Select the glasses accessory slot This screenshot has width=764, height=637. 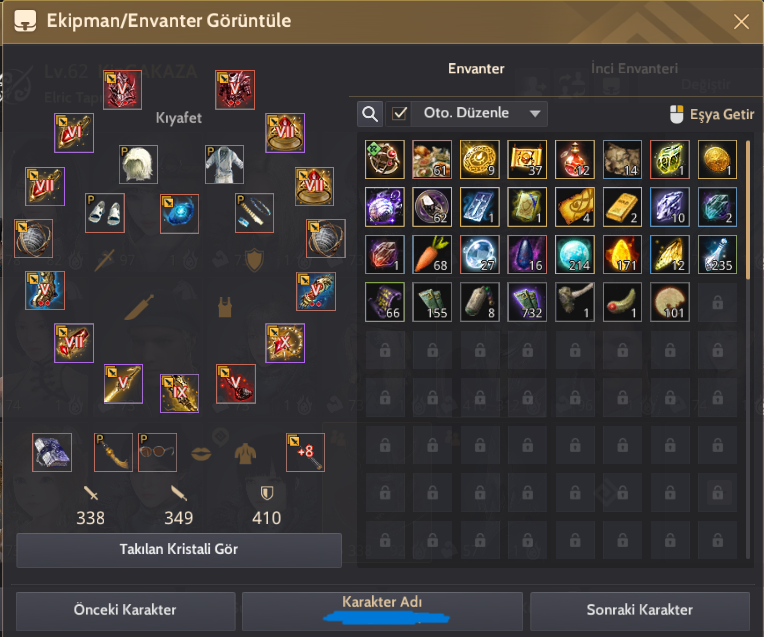coord(157,452)
